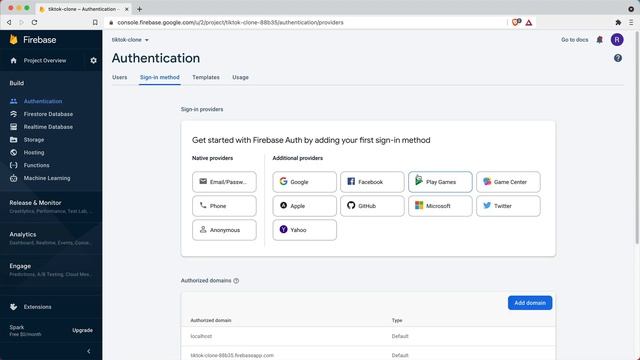The height and width of the screenshot is (360, 640).
Task: Click the localhost domain row
Action: pos(368,336)
